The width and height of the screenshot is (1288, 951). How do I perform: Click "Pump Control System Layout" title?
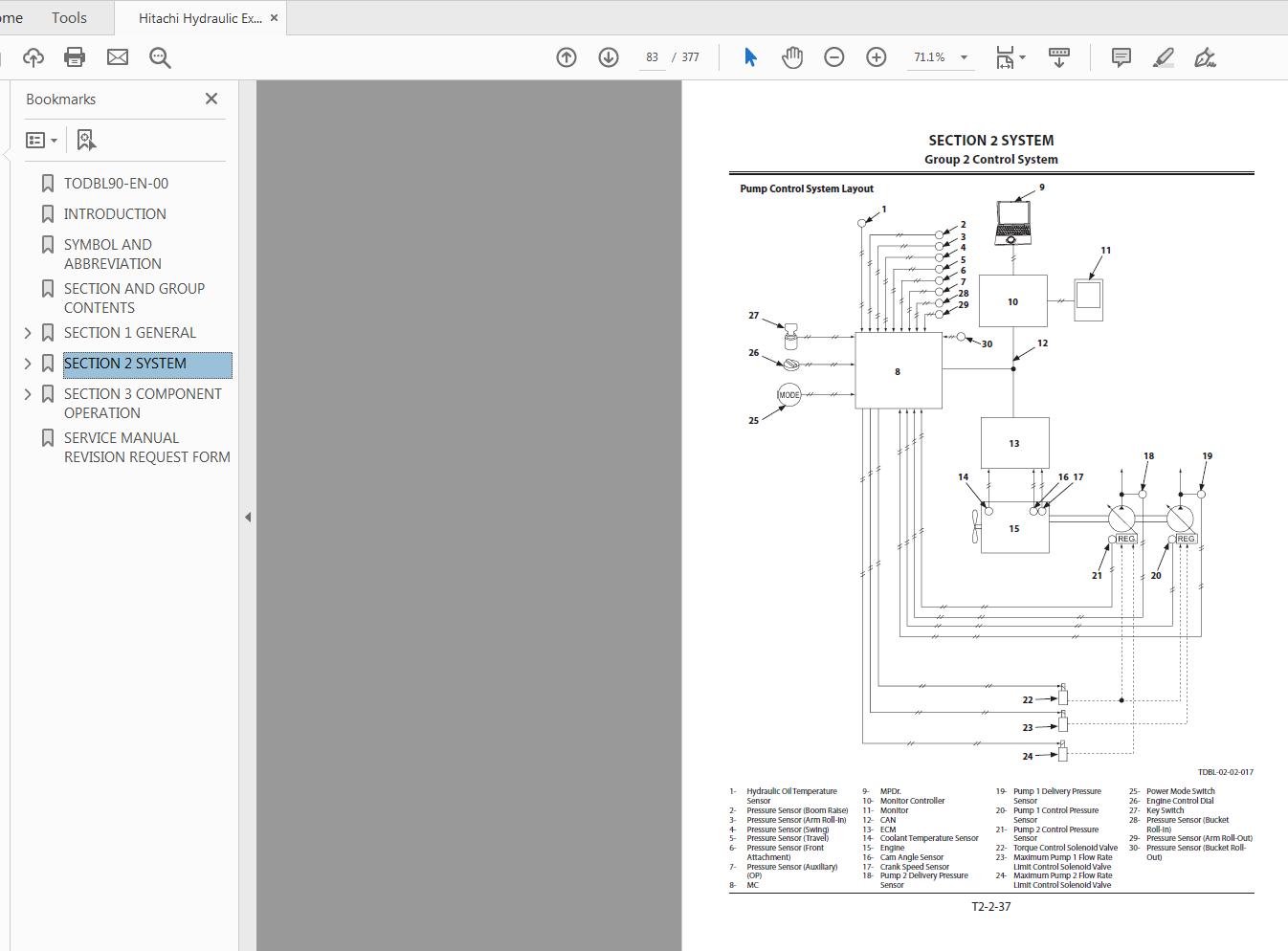click(x=807, y=188)
